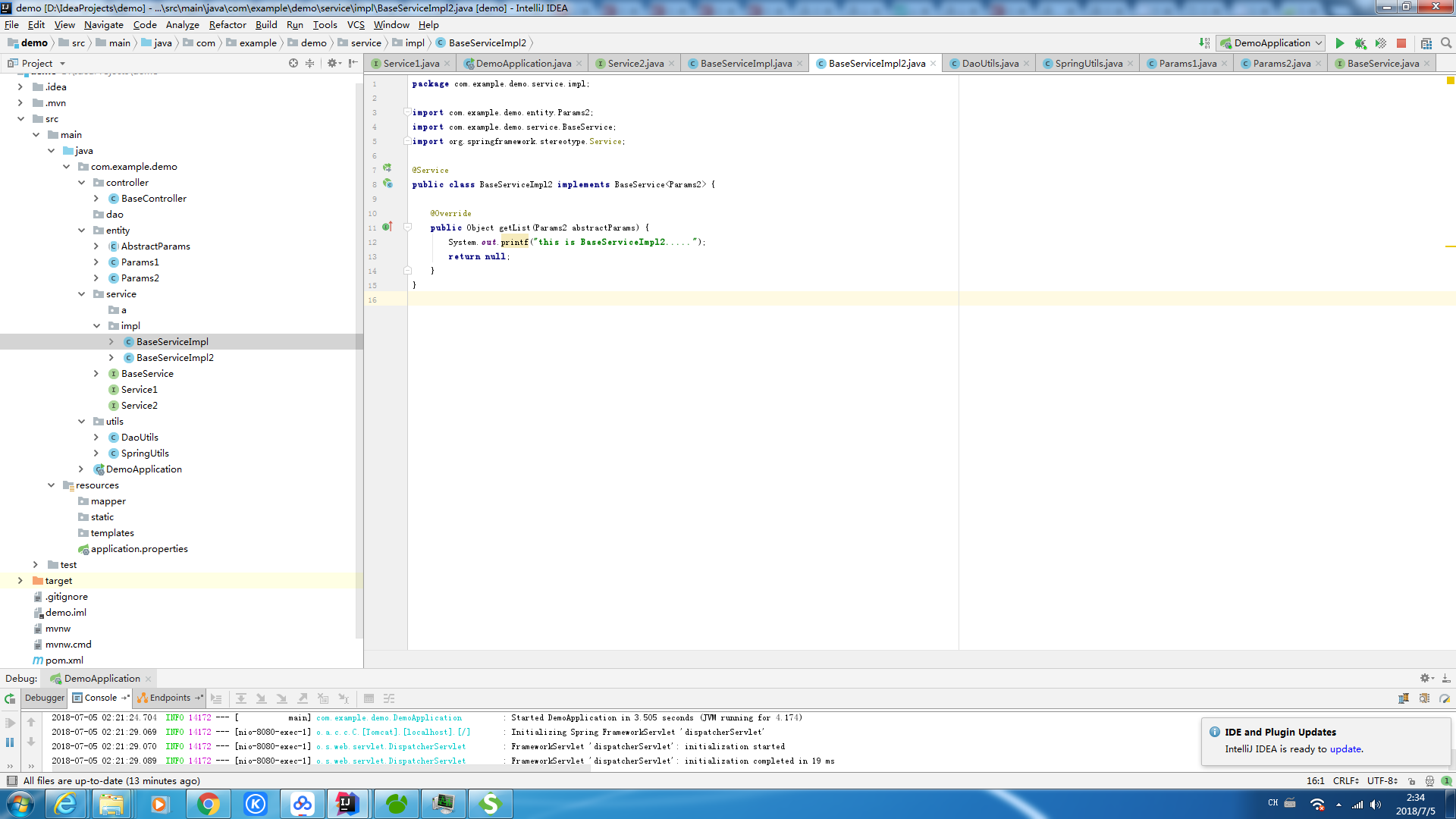Collapse the src folder
Screen dimensions: 1456x819
[x=20, y=118]
